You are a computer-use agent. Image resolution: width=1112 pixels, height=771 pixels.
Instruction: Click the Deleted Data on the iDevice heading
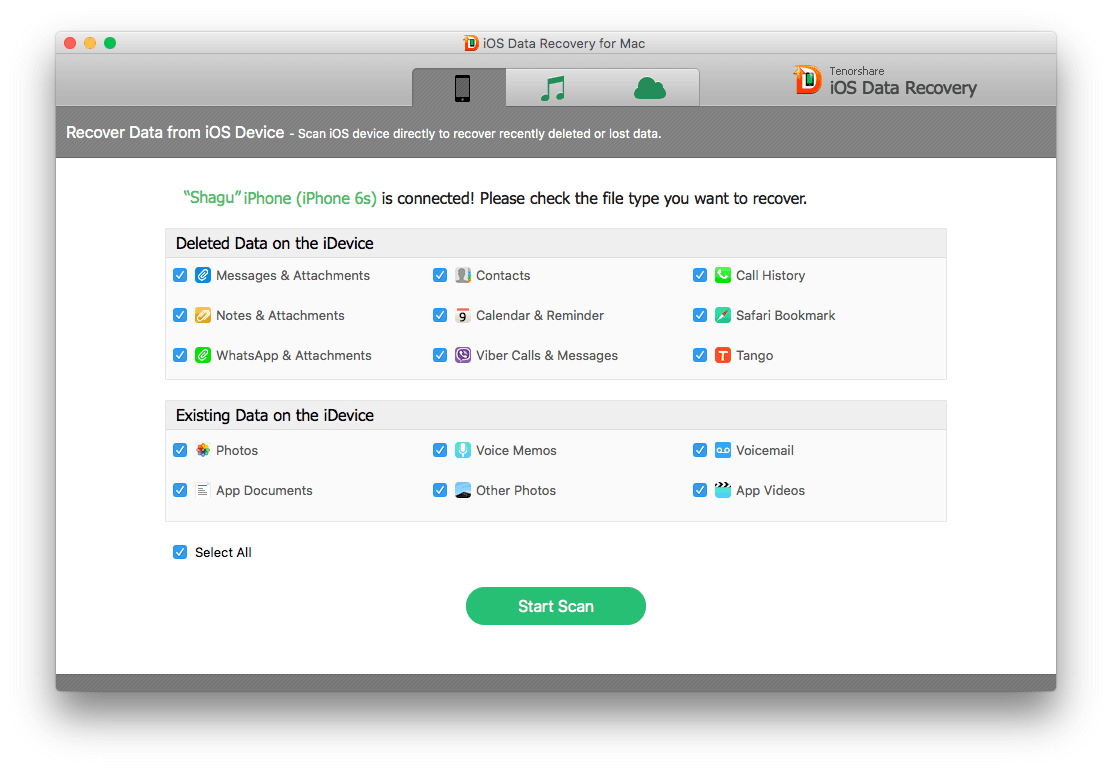coord(274,243)
